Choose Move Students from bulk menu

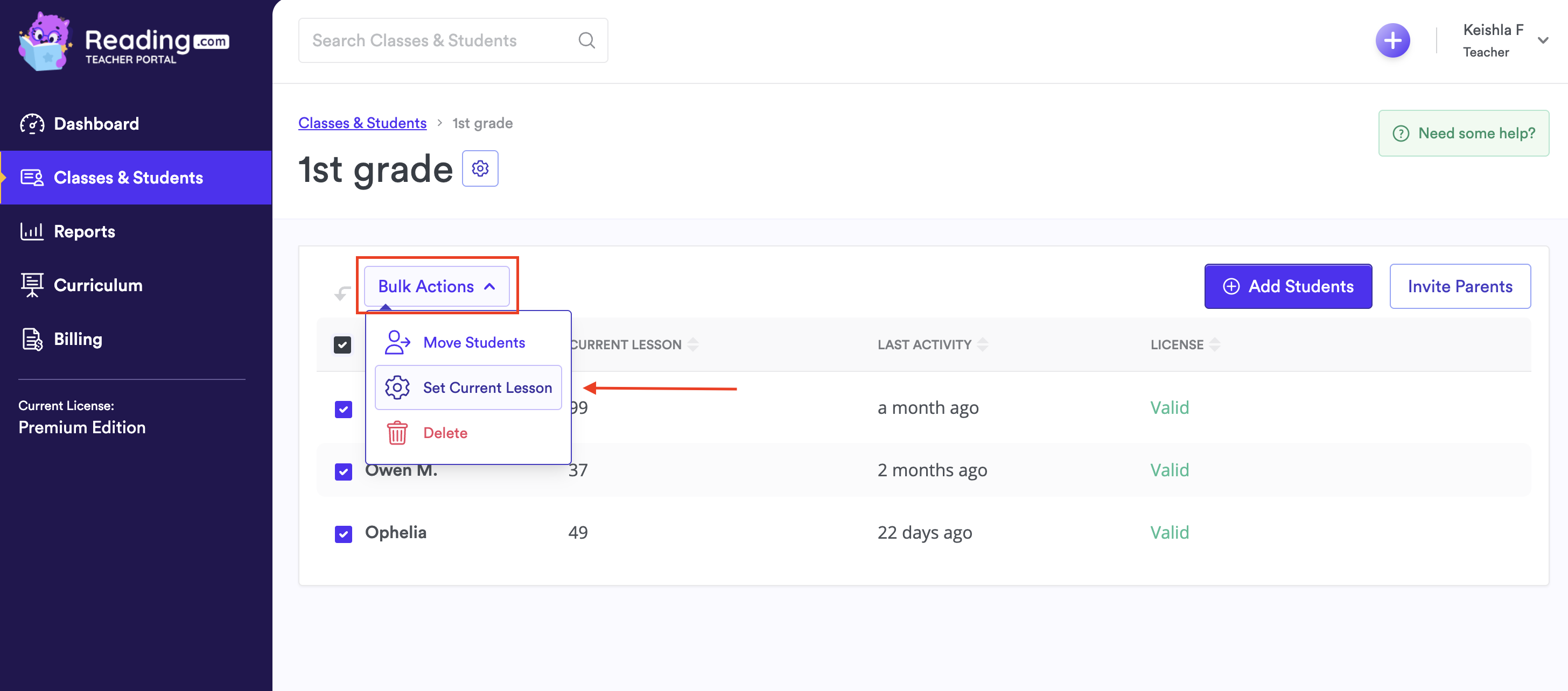(x=473, y=342)
